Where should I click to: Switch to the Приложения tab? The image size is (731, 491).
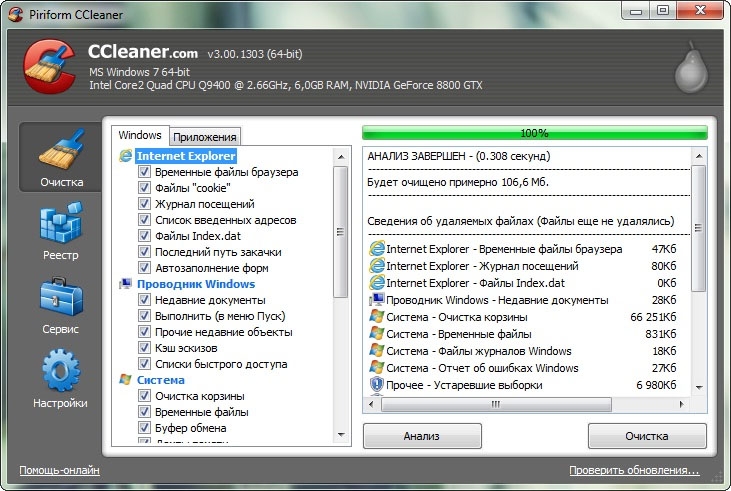tap(205, 137)
